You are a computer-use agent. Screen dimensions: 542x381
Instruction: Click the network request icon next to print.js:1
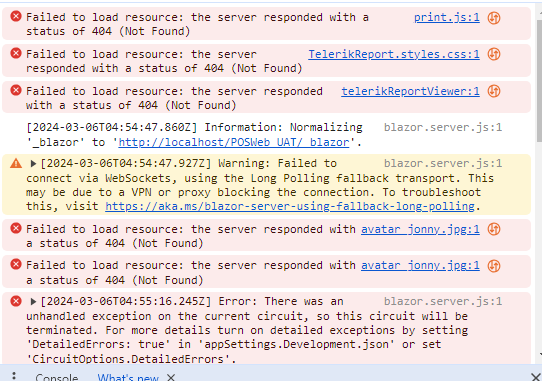(x=494, y=18)
